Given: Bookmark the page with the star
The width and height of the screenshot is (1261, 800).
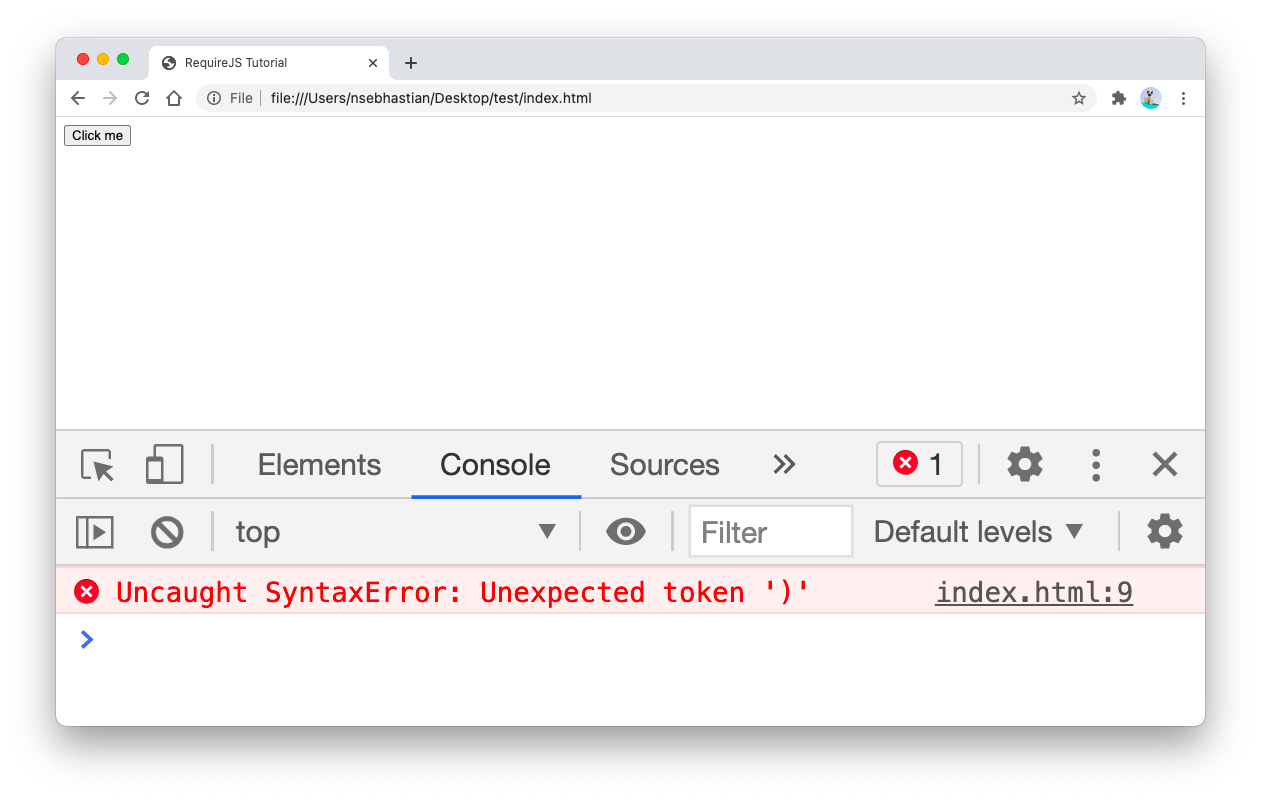Looking at the screenshot, I should coord(1079,98).
